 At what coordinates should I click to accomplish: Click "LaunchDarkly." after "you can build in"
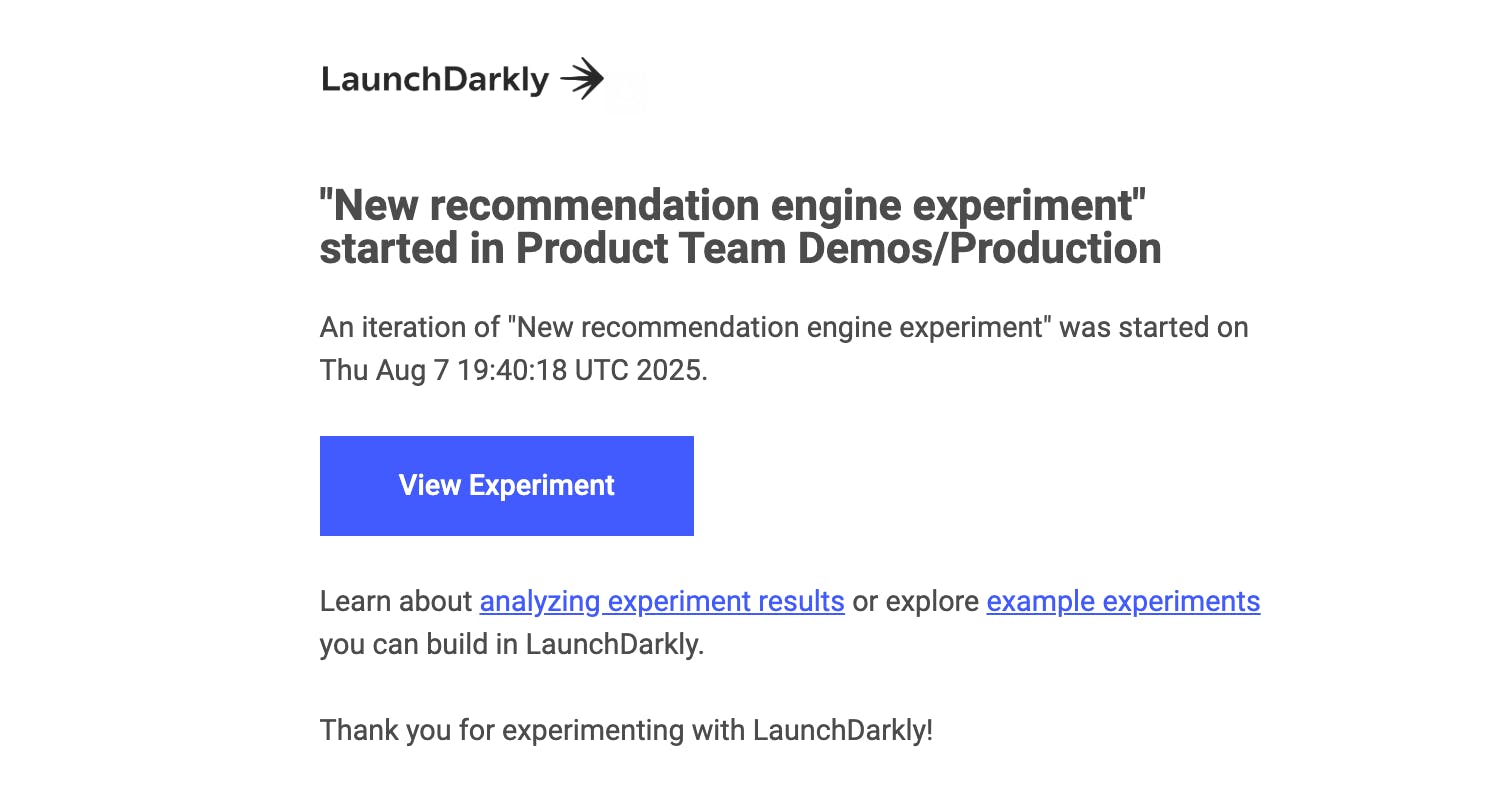pyautogui.click(x=615, y=645)
